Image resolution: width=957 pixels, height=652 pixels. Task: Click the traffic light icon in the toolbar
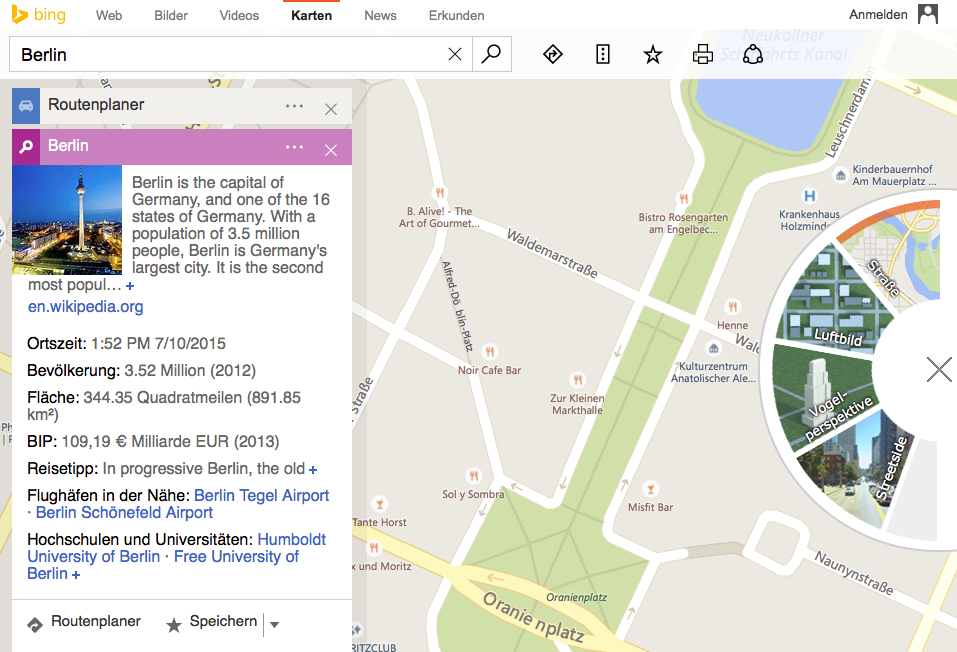[x=603, y=55]
